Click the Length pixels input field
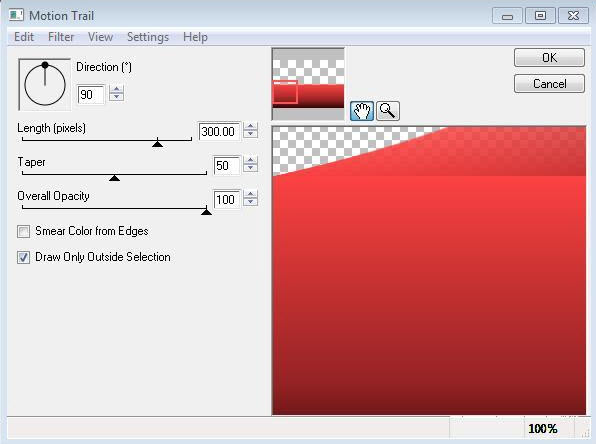The image size is (596, 444). (219, 132)
